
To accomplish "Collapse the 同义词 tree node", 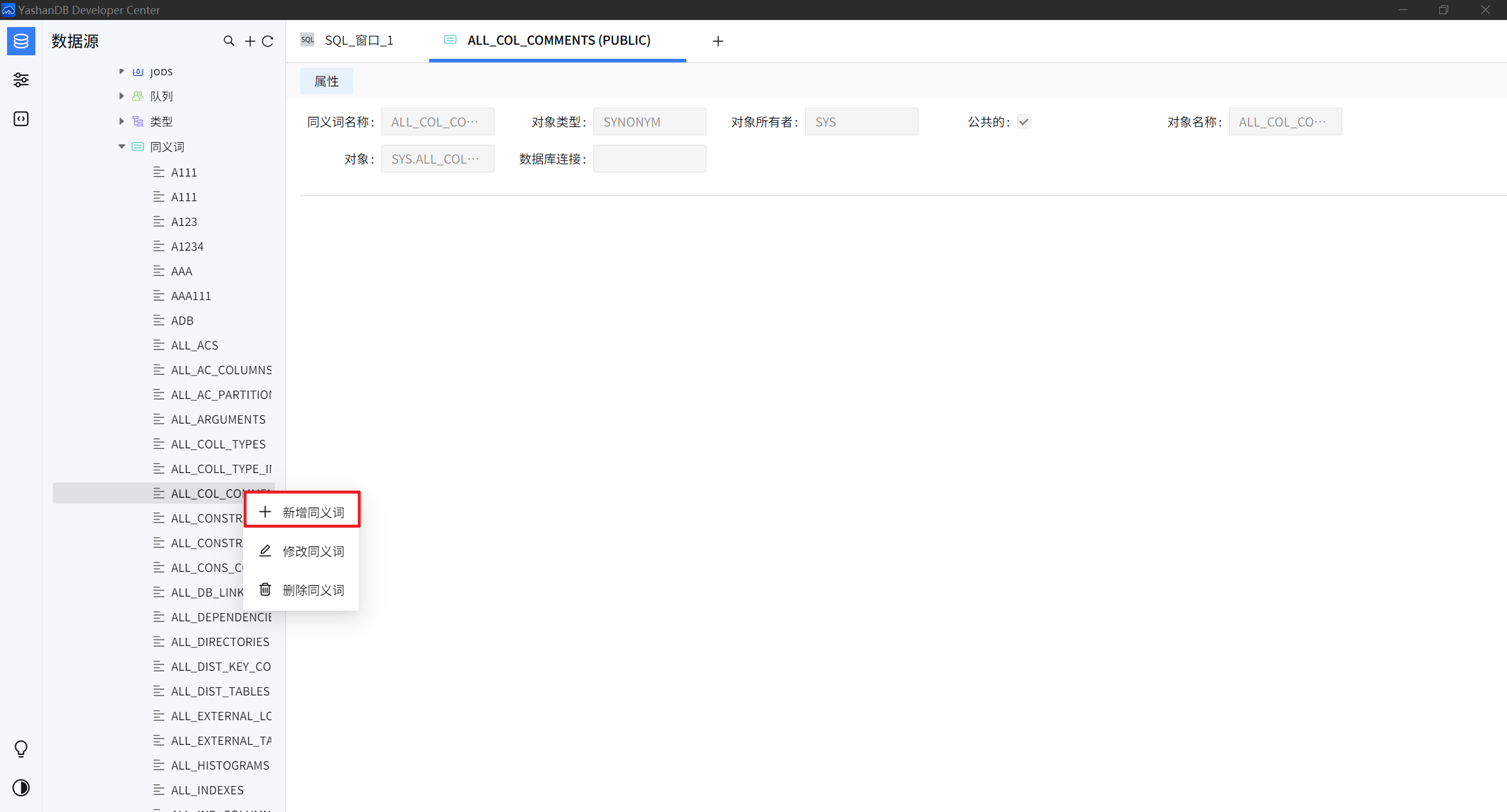I will point(121,147).
